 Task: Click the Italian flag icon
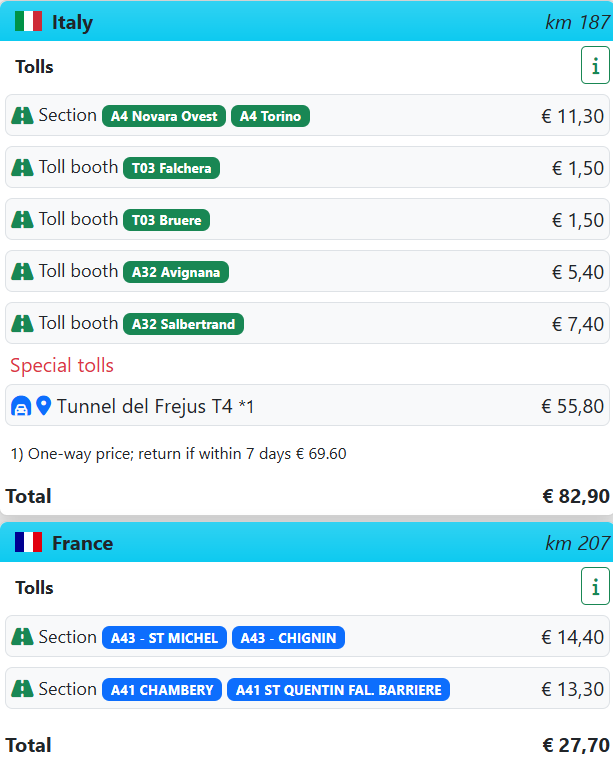point(28,21)
